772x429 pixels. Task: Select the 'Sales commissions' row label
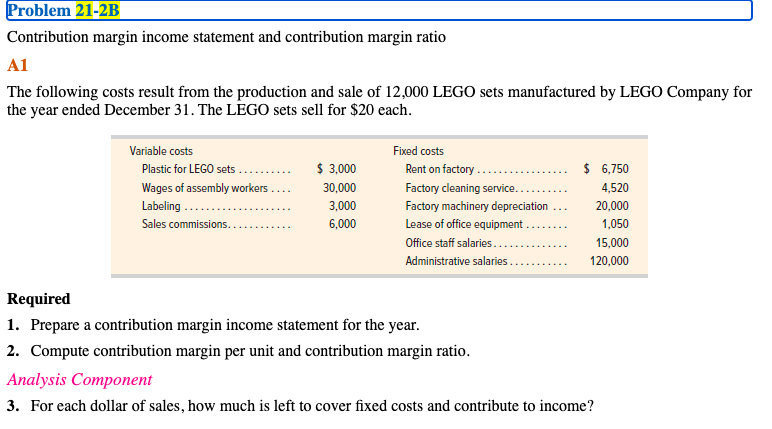(x=185, y=224)
